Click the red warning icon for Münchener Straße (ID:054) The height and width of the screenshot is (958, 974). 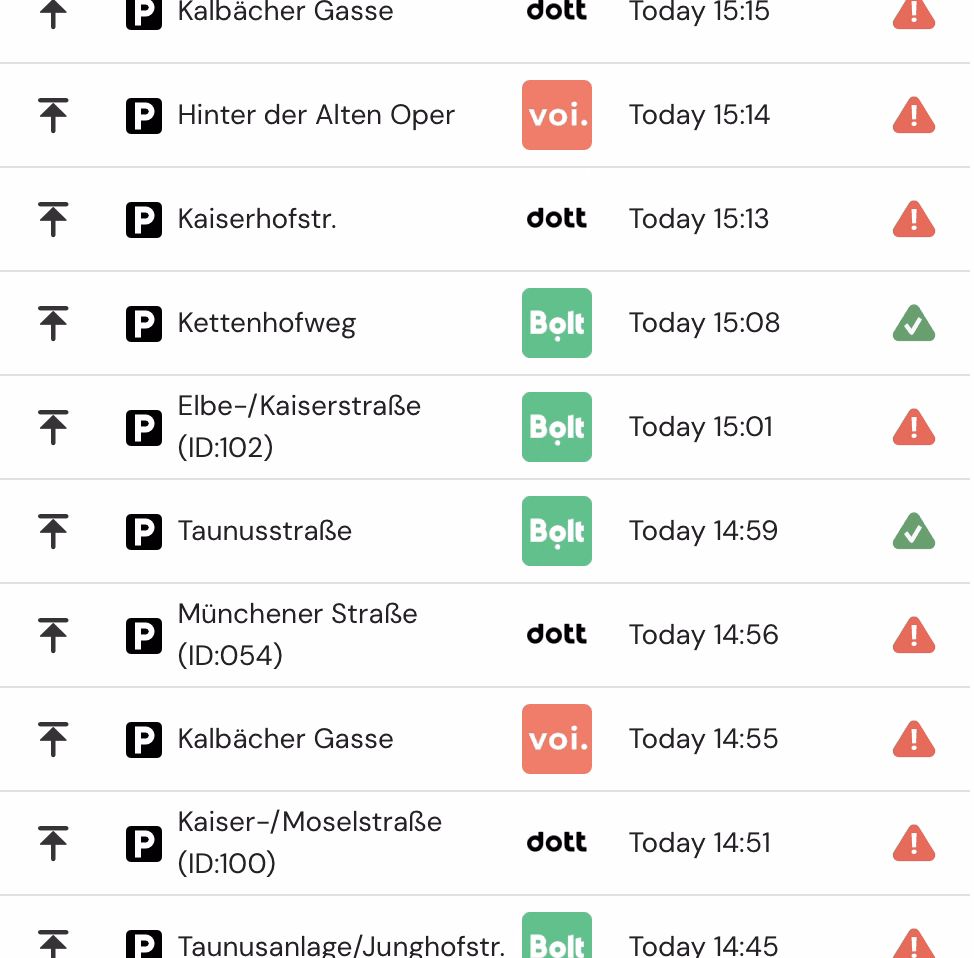[913, 635]
